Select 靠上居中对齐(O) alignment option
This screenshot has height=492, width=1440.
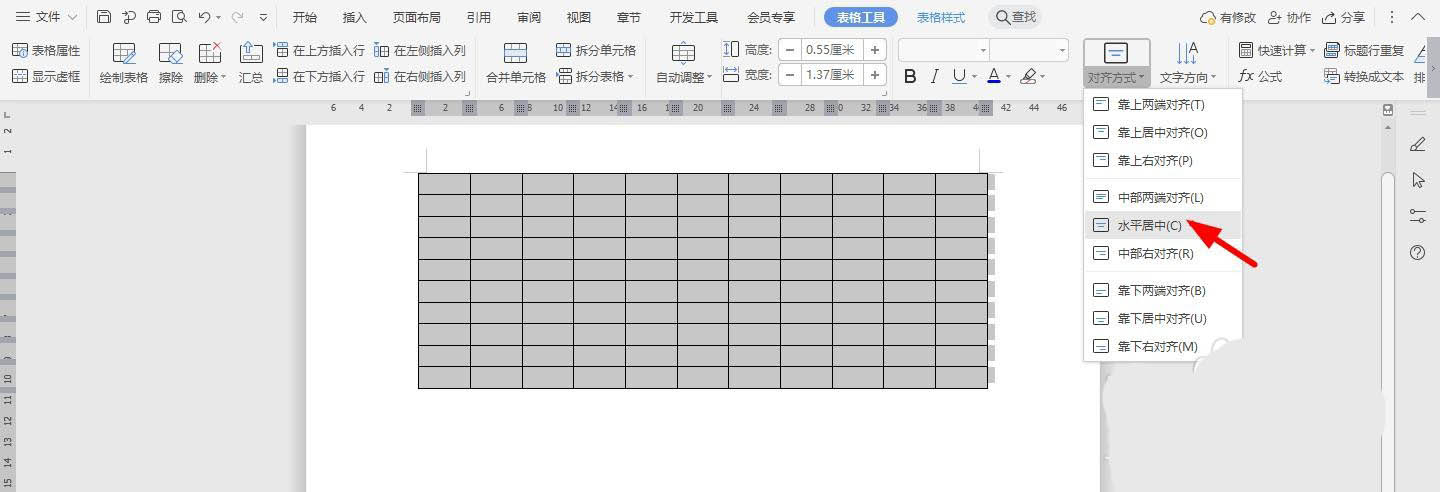pos(1162,132)
